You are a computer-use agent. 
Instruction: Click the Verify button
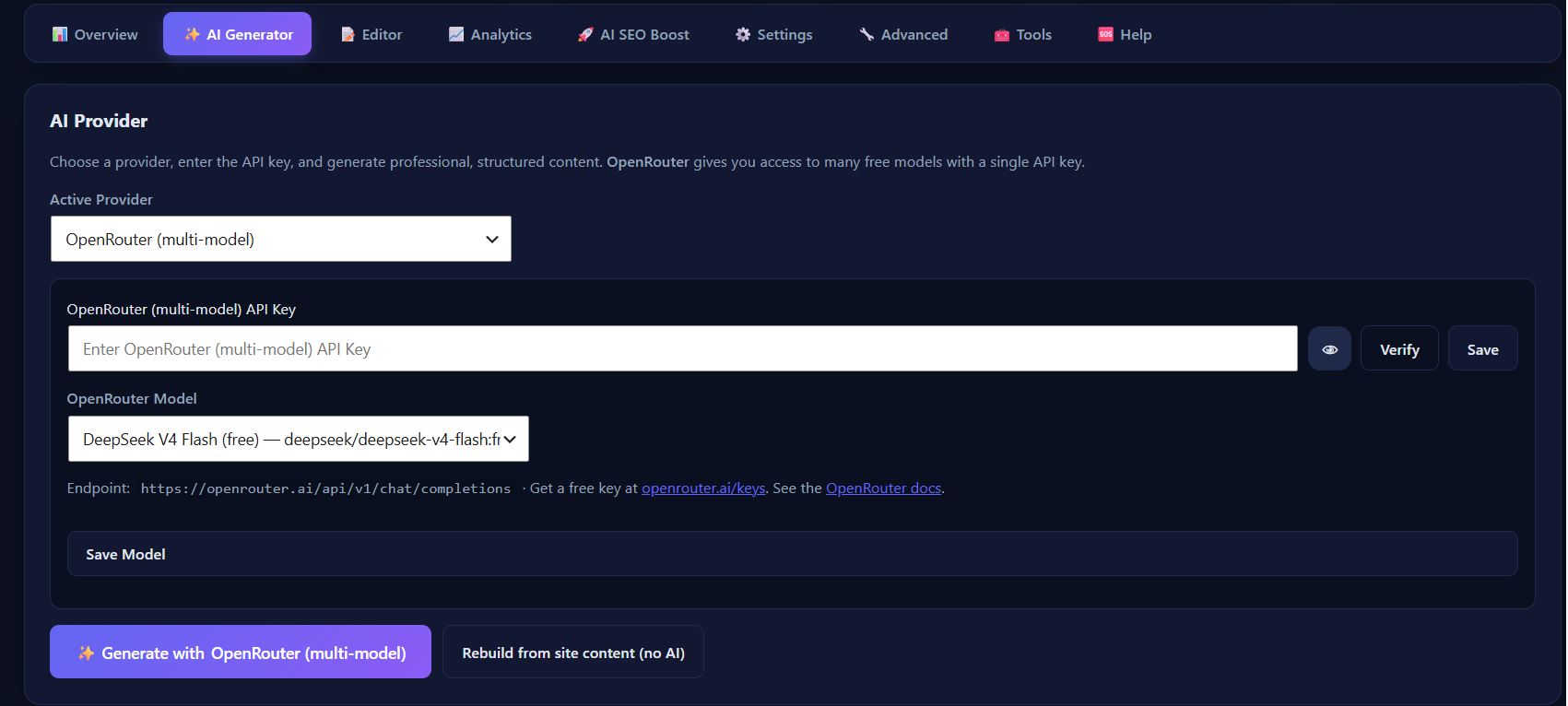(1399, 348)
